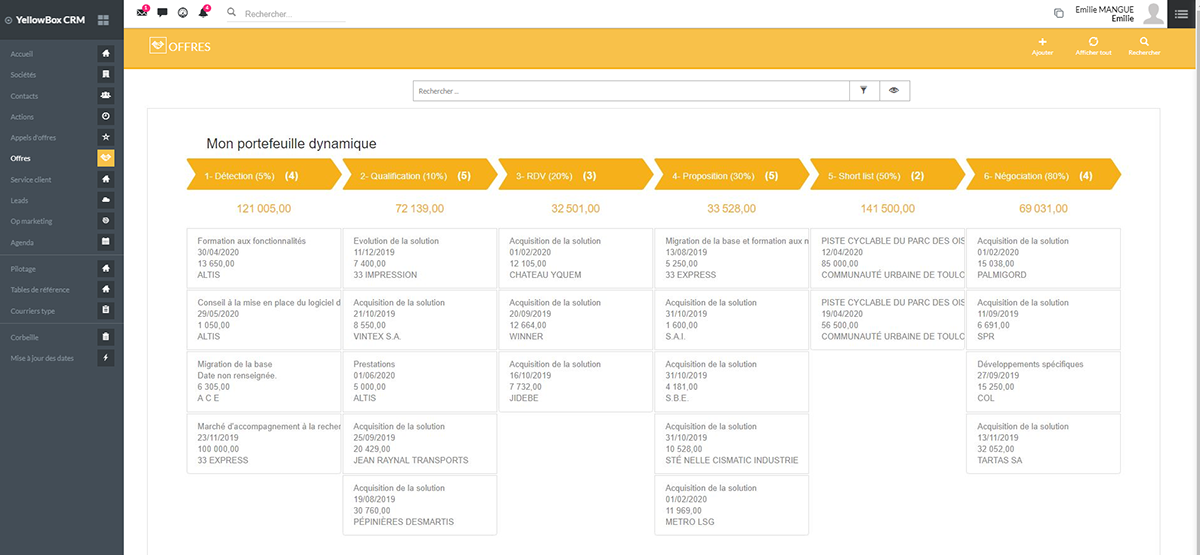1200x555 pixels.
Task: Click the 121 005,00 Détection total
Action: coord(264,209)
